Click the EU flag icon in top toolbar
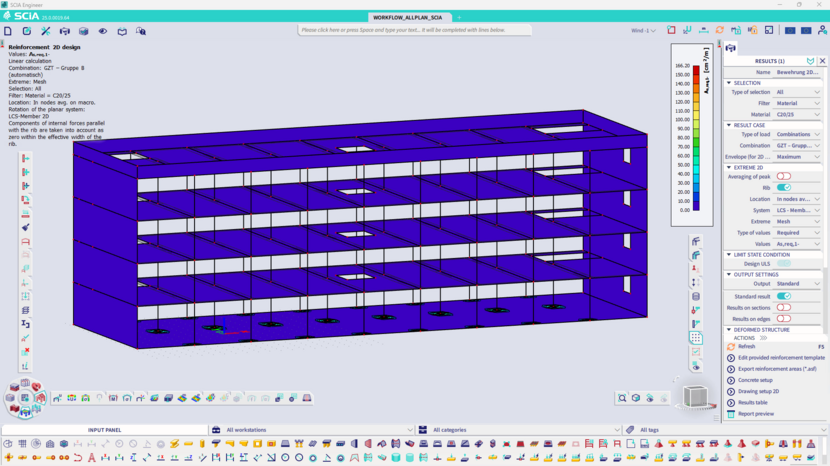830x466 pixels. click(x=791, y=31)
